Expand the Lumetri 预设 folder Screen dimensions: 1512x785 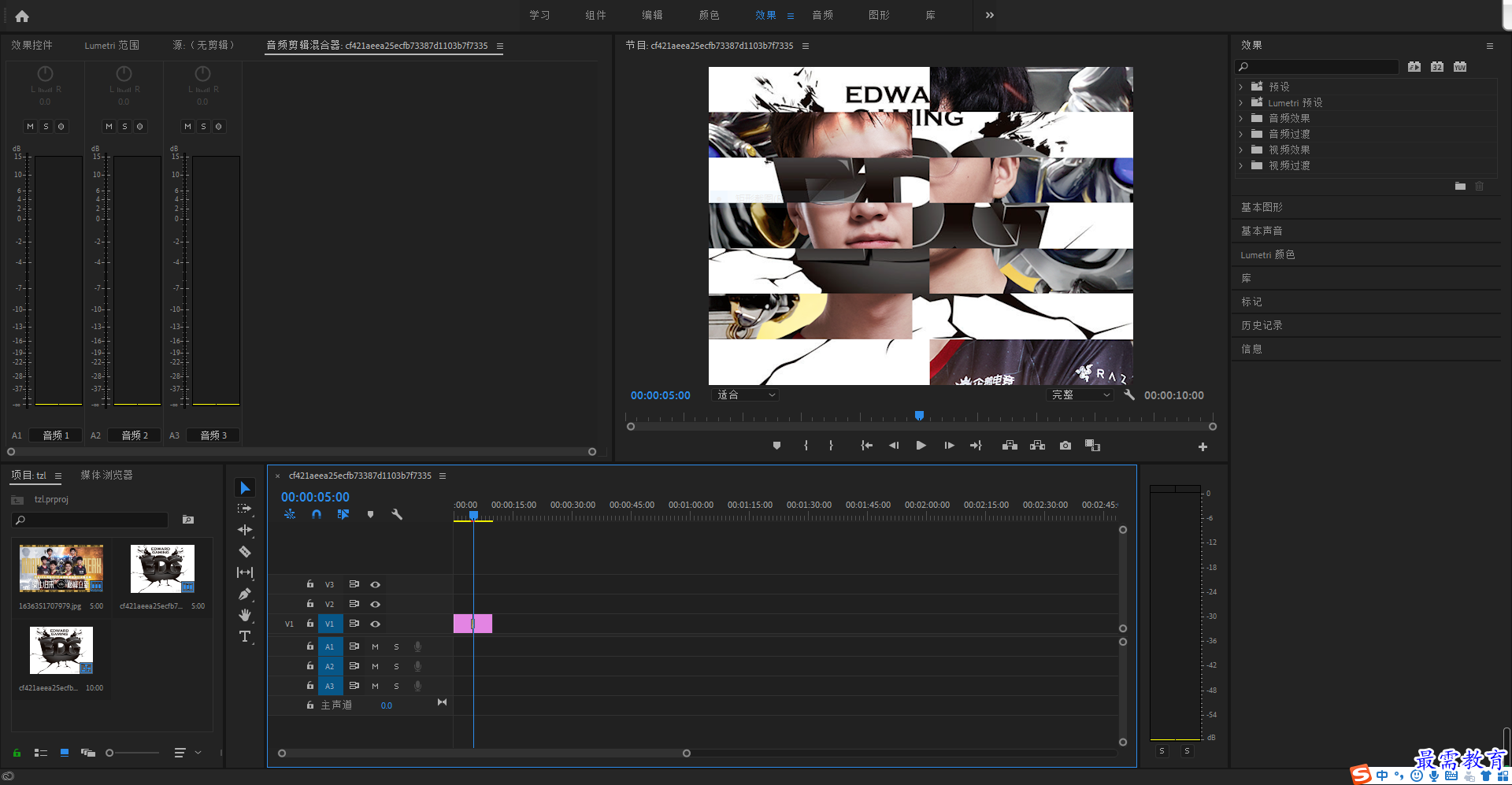(1241, 102)
